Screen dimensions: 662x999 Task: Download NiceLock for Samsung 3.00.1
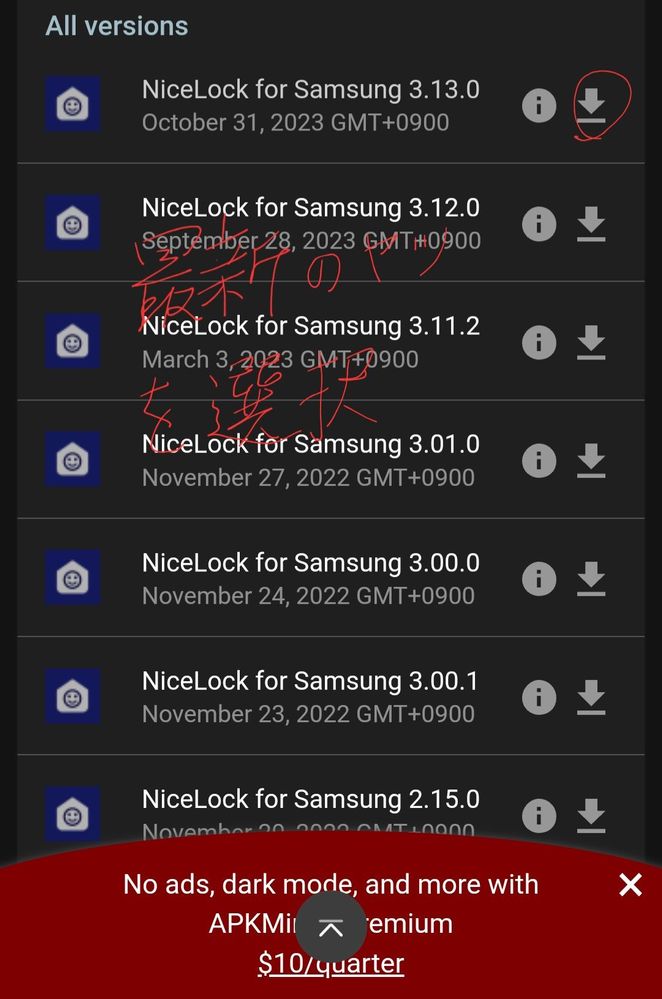[591, 697]
